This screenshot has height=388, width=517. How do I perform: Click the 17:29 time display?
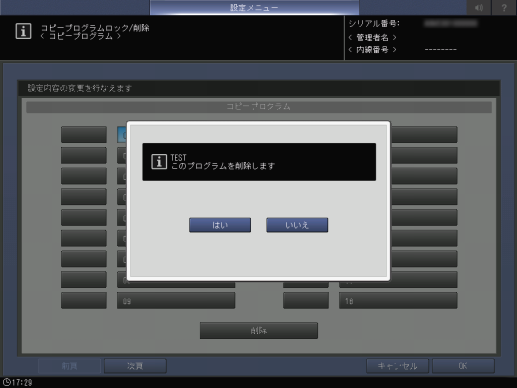tap(22, 382)
